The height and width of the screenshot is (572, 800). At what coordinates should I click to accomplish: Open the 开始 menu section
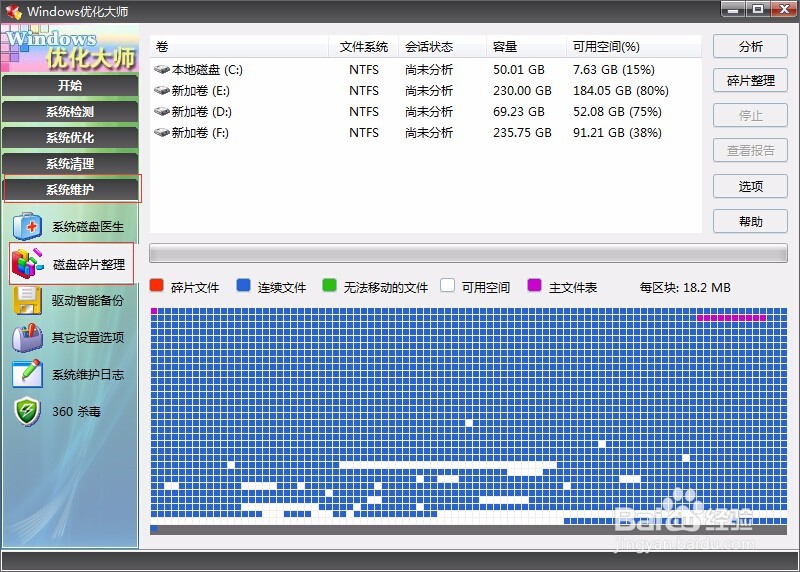pos(70,85)
